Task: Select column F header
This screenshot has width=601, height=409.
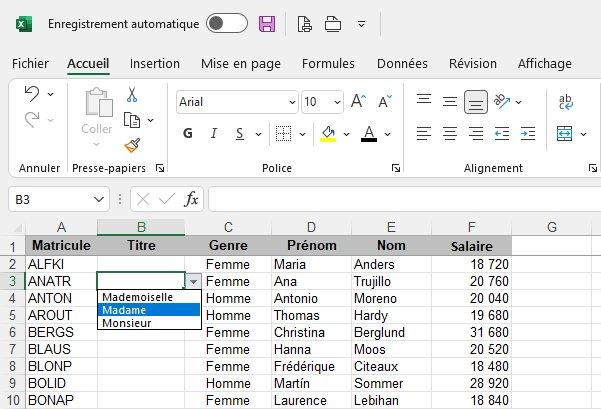Action: [471, 227]
